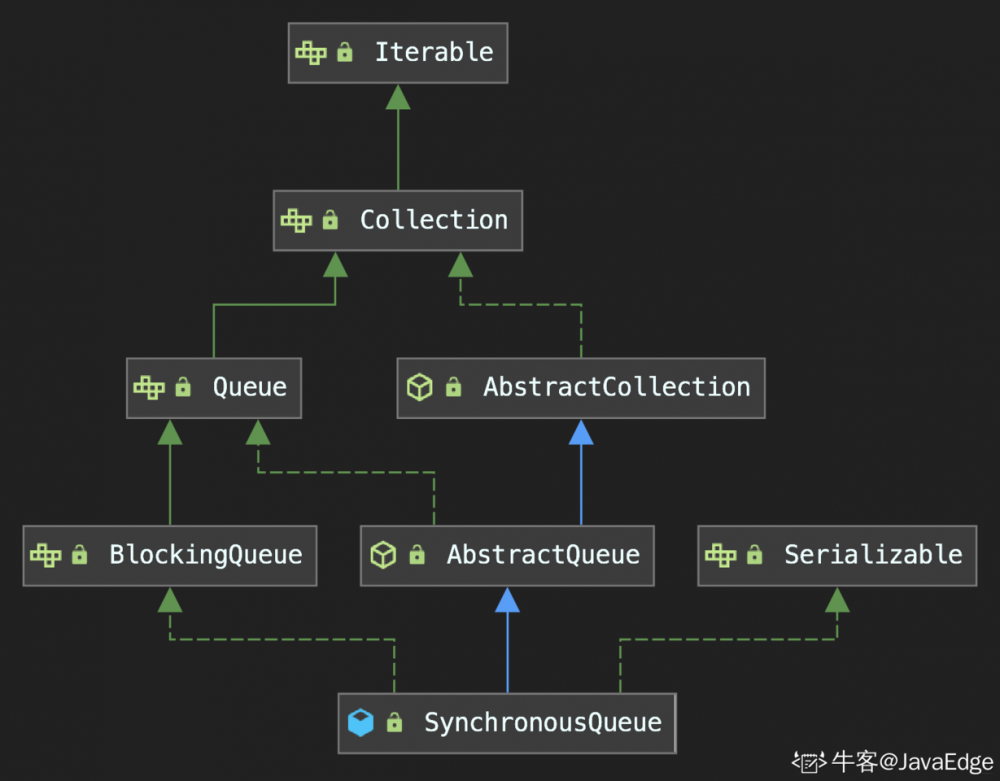Select the lock icon beside AbstractCollection
1000x781 pixels.
pyautogui.click(x=452, y=387)
